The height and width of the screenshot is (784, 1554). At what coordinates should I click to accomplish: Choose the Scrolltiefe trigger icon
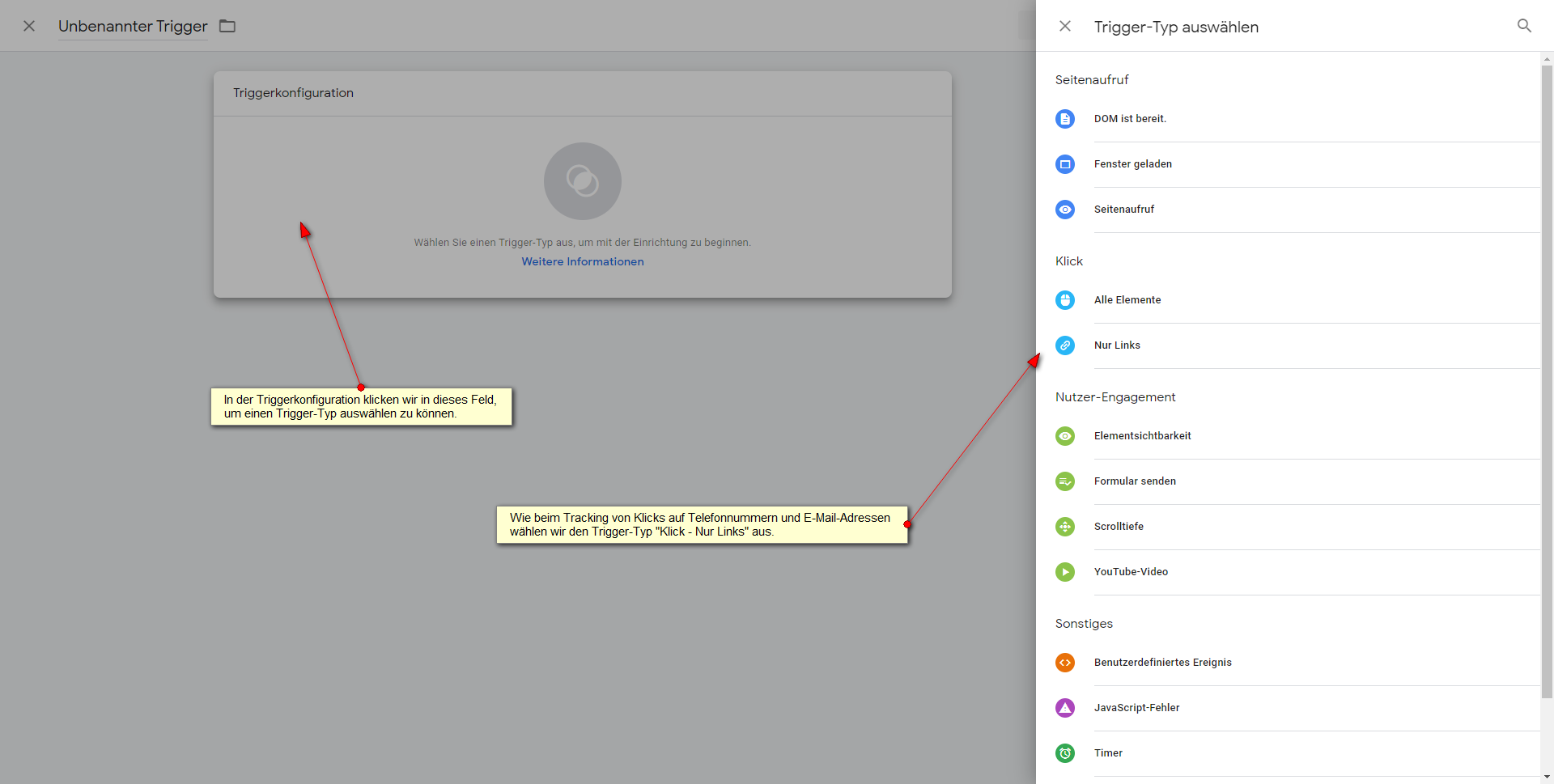(1065, 527)
